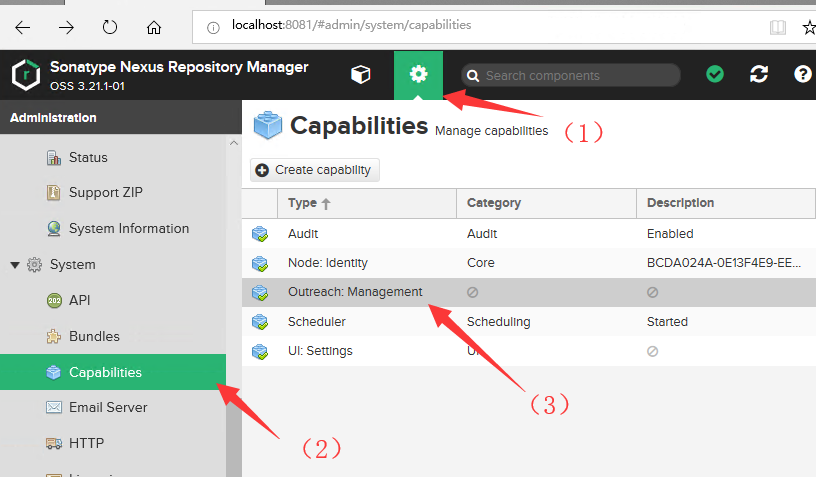The image size is (816, 477).
Task: Click the magnifier icon in the search box
Action: point(473,76)
